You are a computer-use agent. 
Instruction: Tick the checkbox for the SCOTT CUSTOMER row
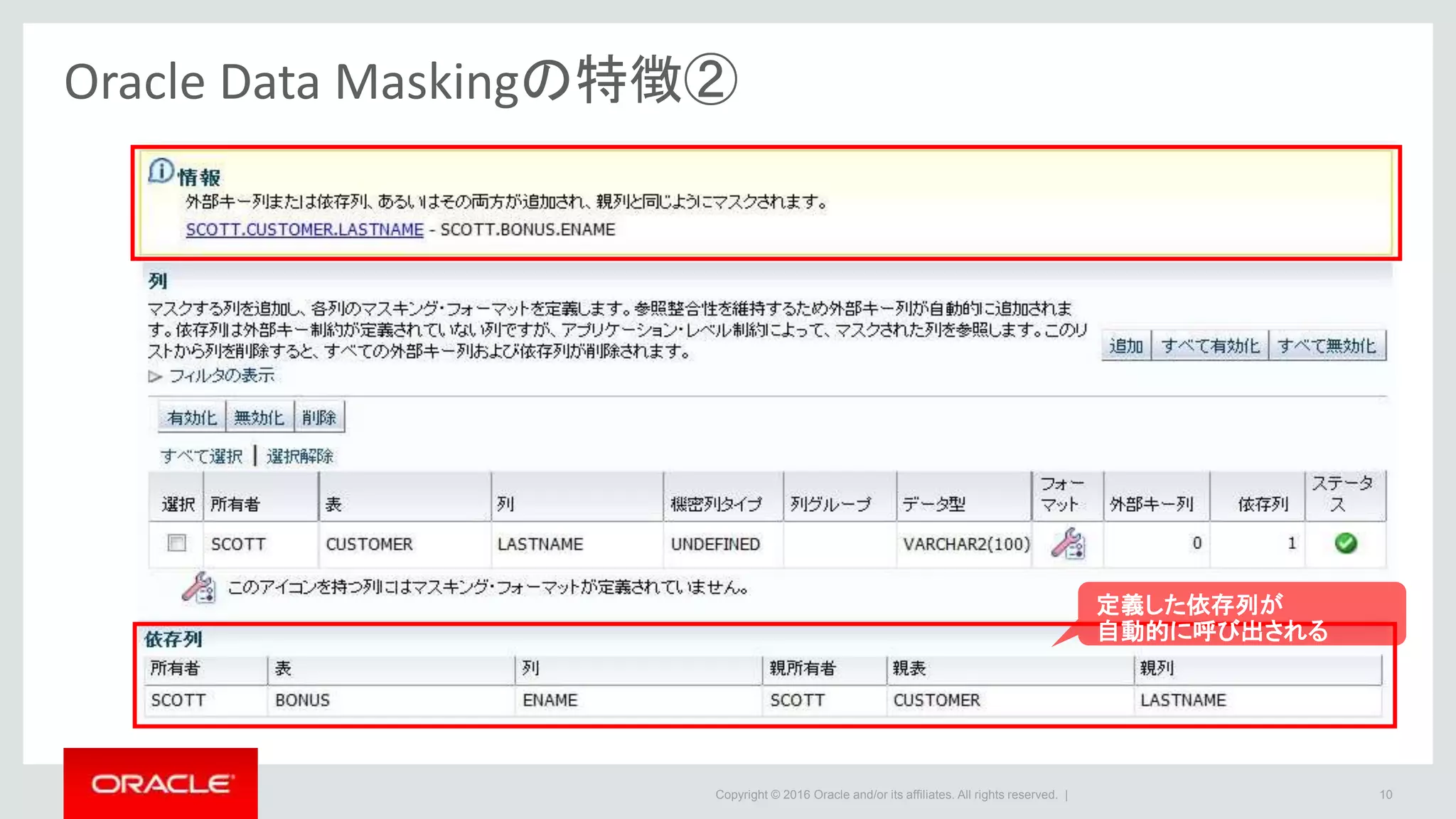pyautogui.click(x=176, y=543)
